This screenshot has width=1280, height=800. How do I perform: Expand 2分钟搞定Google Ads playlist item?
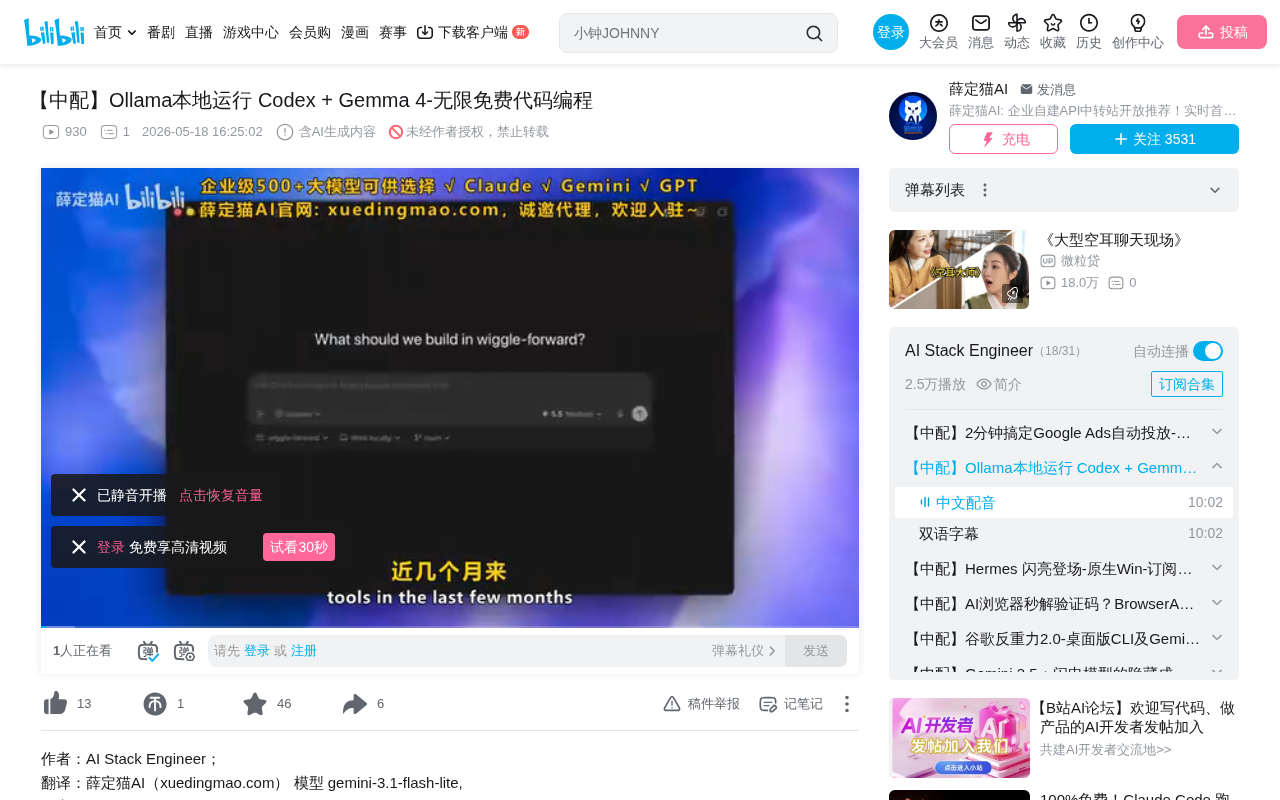coord(1217,431)
